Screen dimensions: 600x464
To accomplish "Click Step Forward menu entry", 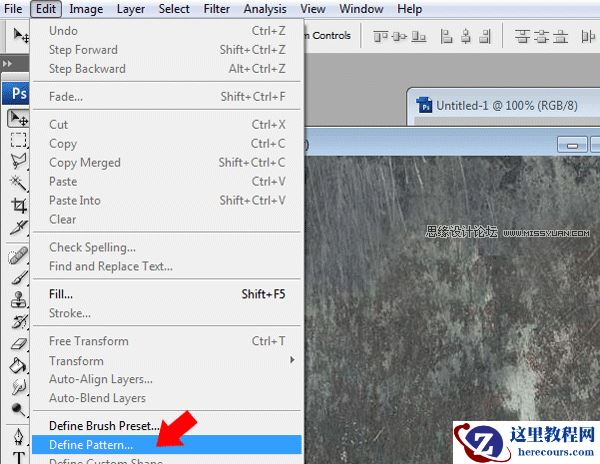I will (x=167, y=50).
